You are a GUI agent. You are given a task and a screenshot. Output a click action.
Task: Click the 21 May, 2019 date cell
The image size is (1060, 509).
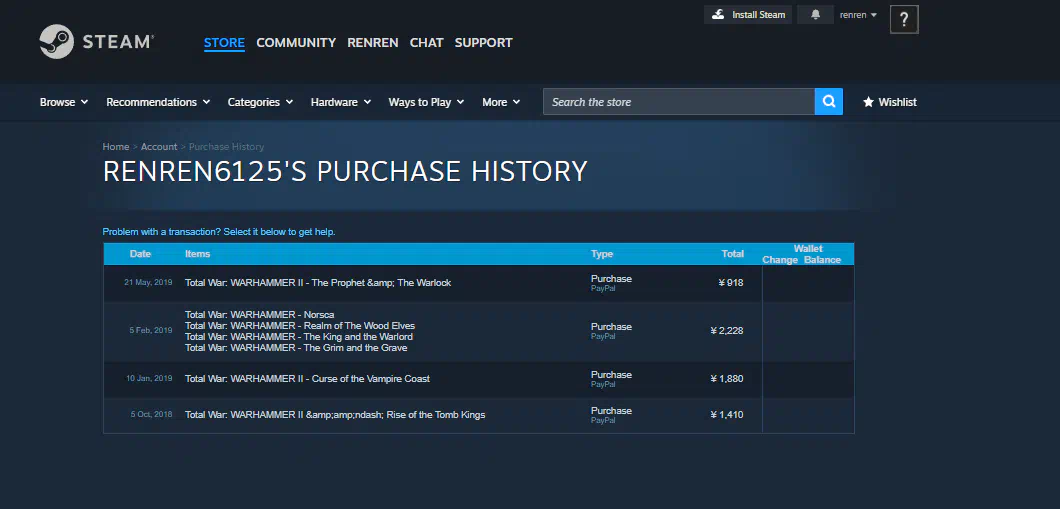coord(148,283)
